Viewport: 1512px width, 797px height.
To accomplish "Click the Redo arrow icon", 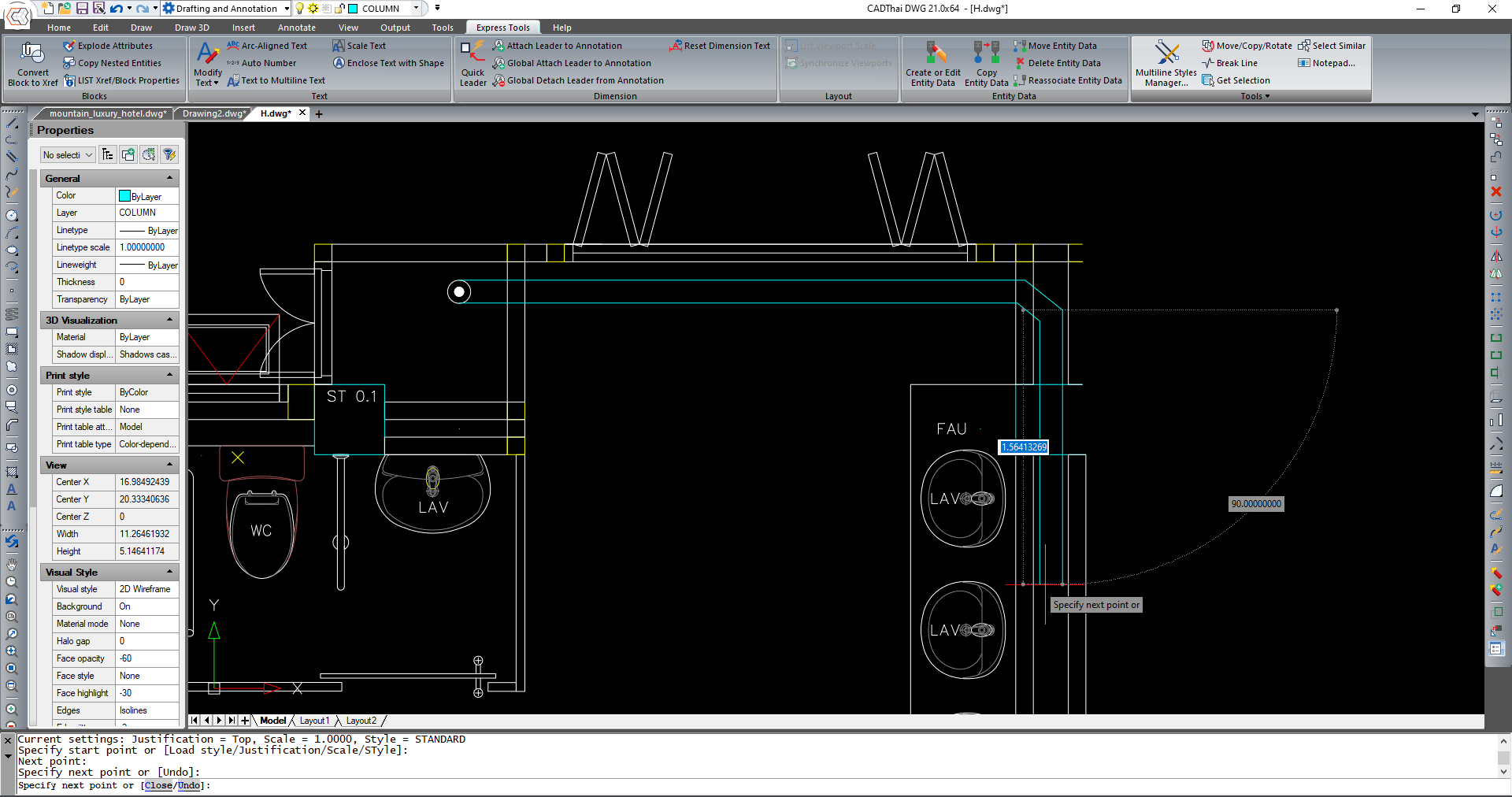I will click(x=143, y=9).
